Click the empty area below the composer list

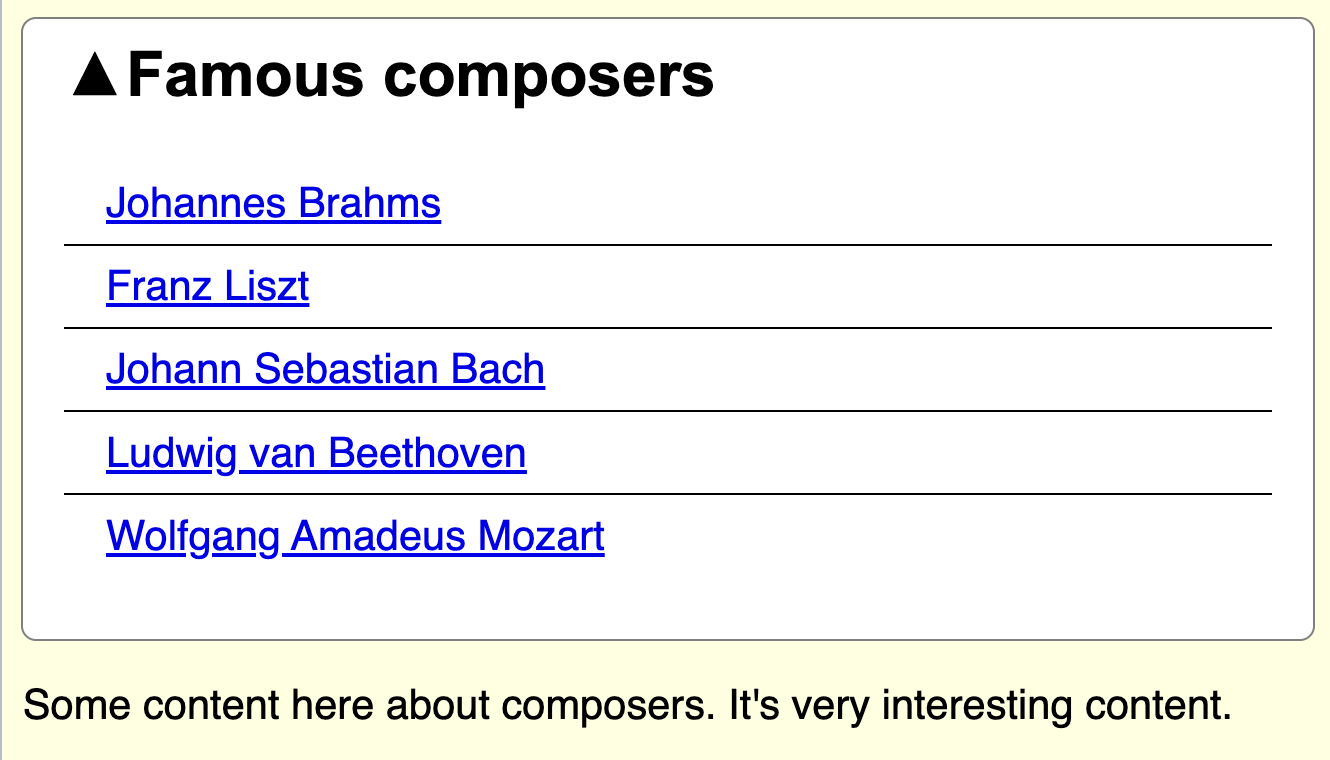(660, 600)
